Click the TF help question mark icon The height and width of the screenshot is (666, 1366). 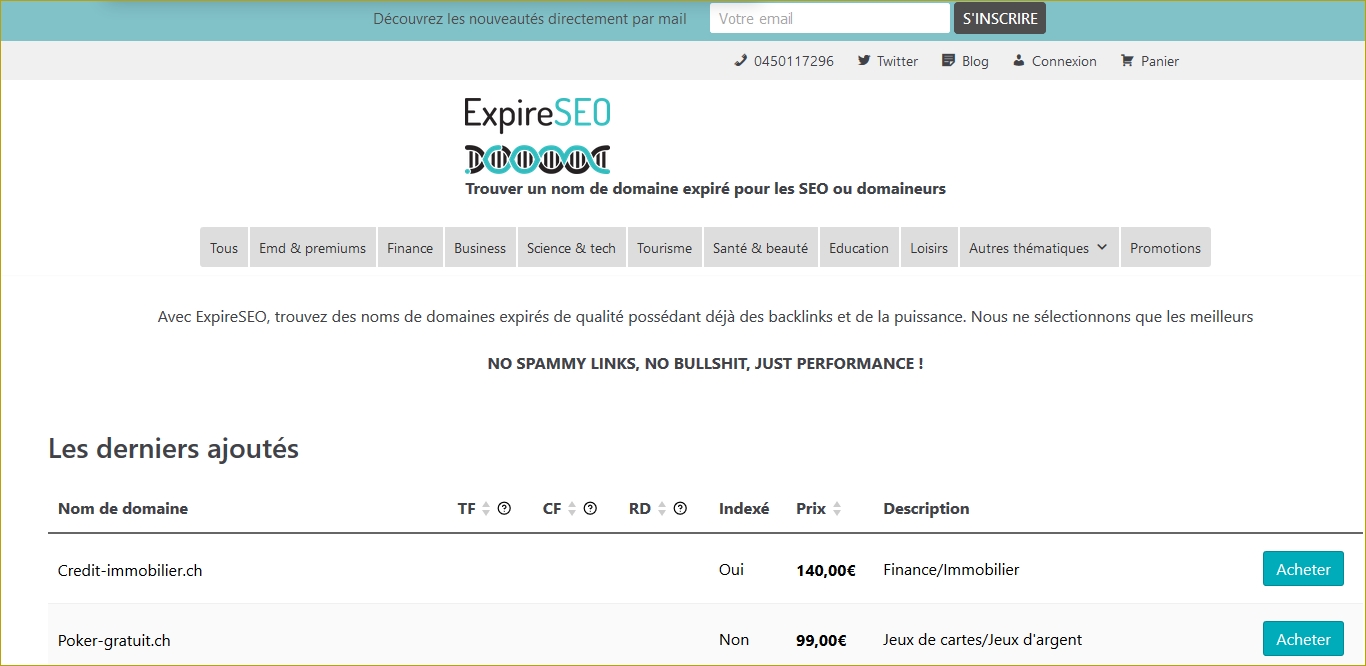(505, 508)
